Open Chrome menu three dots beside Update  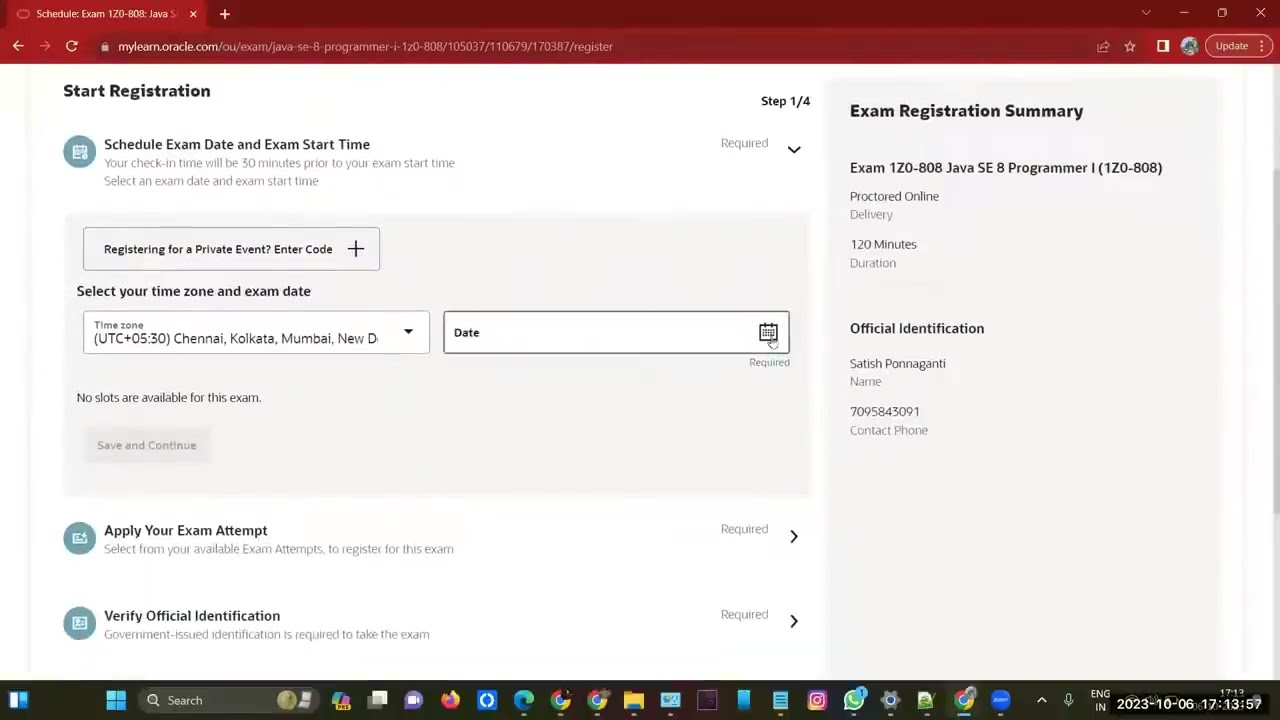pyautogui.click(x=1262, y=46)
